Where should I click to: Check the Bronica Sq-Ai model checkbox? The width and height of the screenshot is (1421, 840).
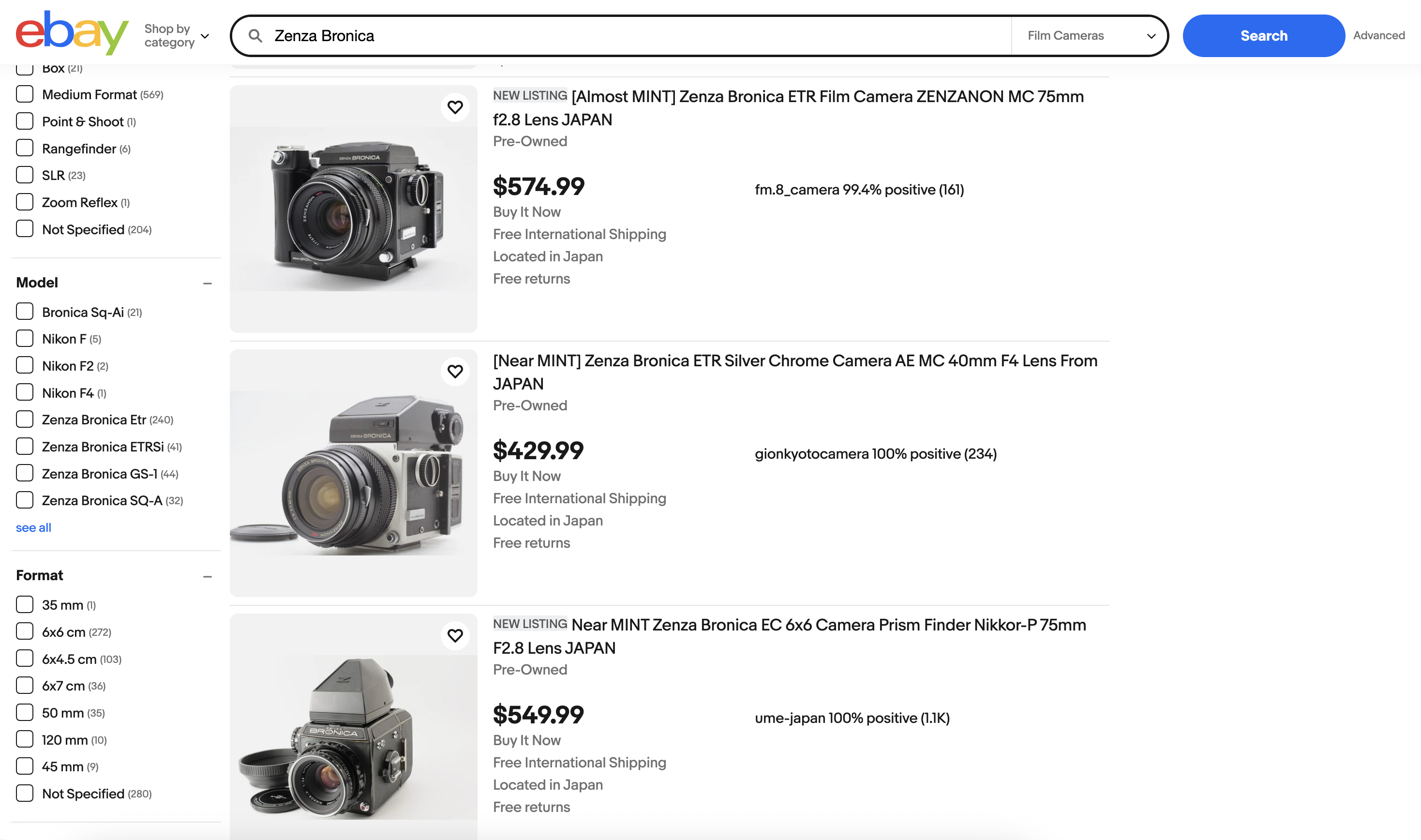pos(25,311)
